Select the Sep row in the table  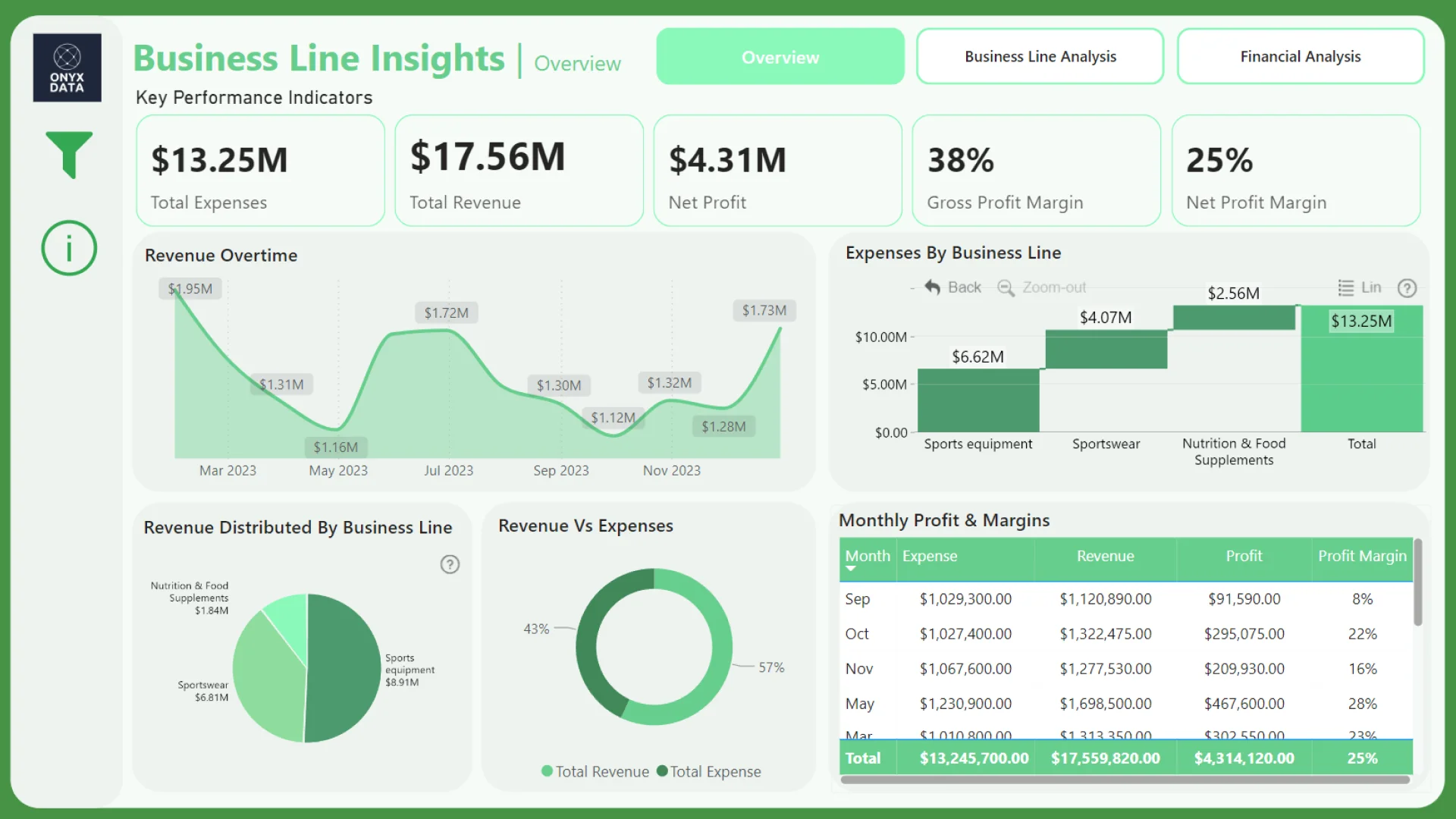coord(1126,599)
